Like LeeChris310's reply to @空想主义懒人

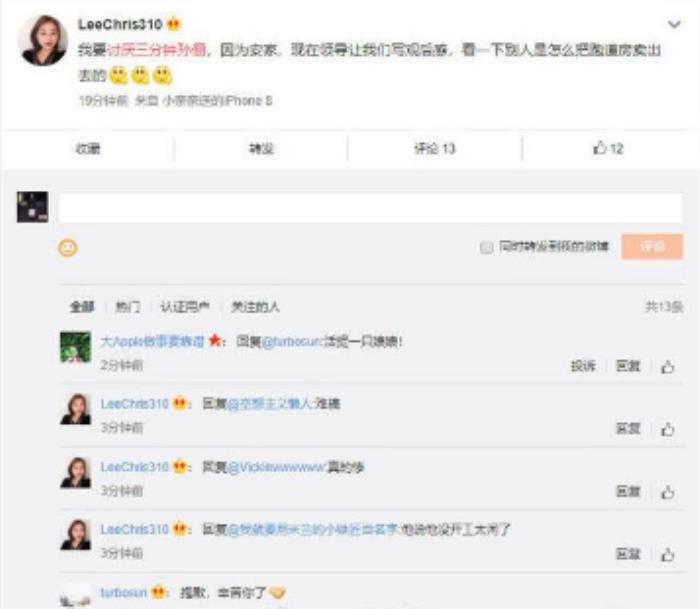click(x=668, y=429)
